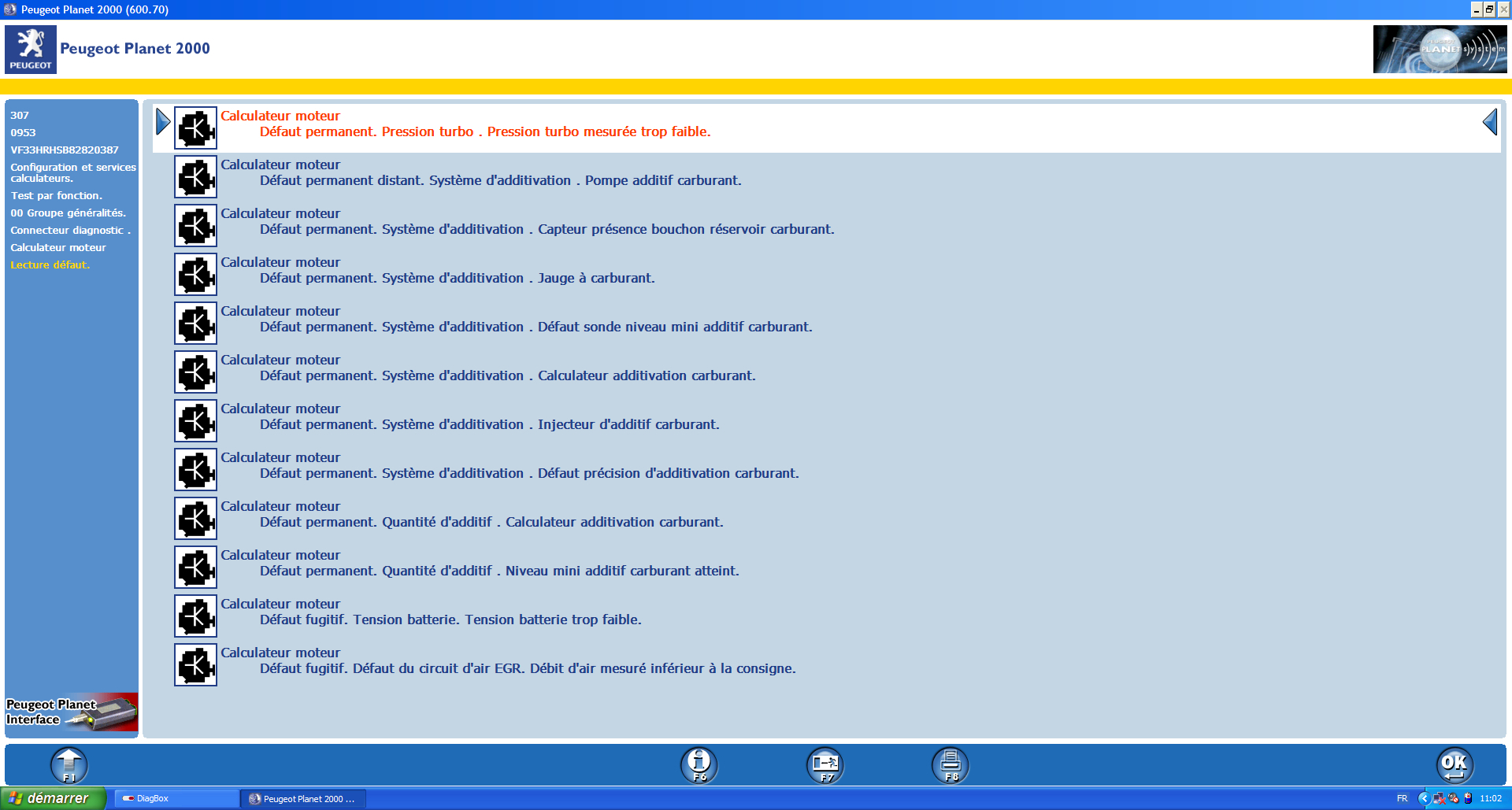
Task: Open '00 Groupe généralités.' sidebar entry
Action: (68, 213)
